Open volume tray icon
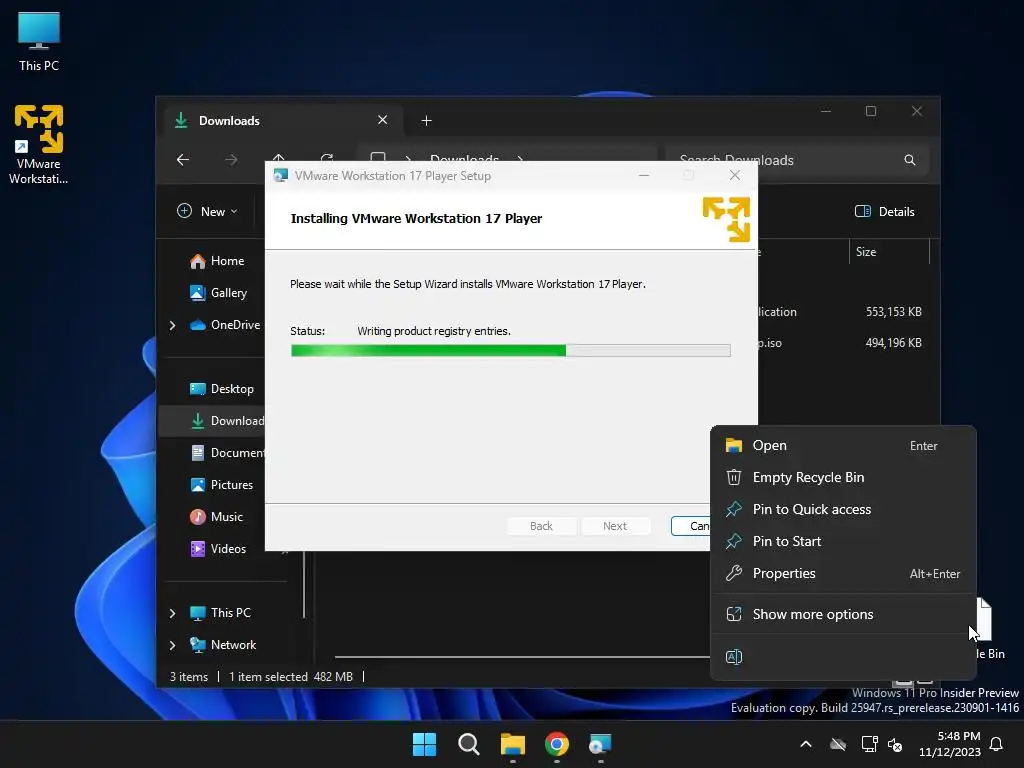The width and height of the screenshot is (1024, 768). [x=895, y=744]
